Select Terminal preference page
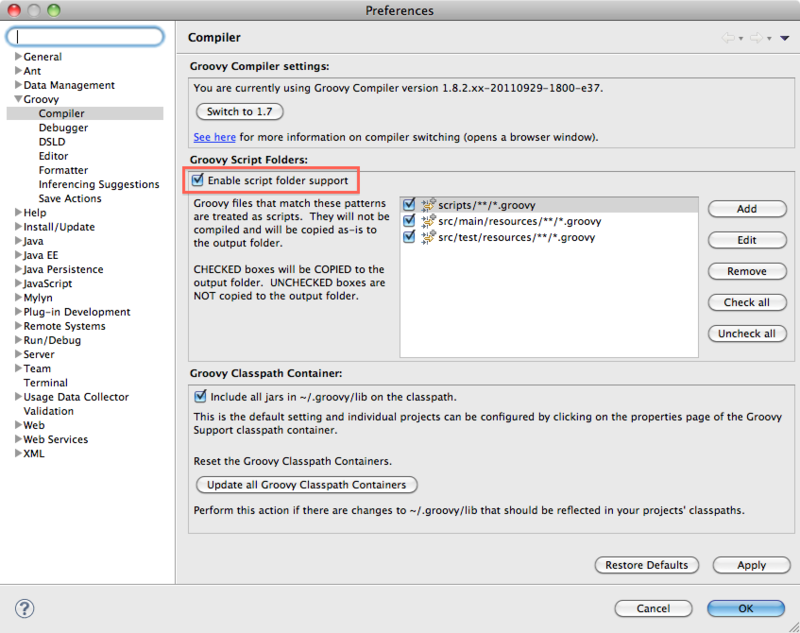This screenshot has height=633, width=800. click(45, 383)
